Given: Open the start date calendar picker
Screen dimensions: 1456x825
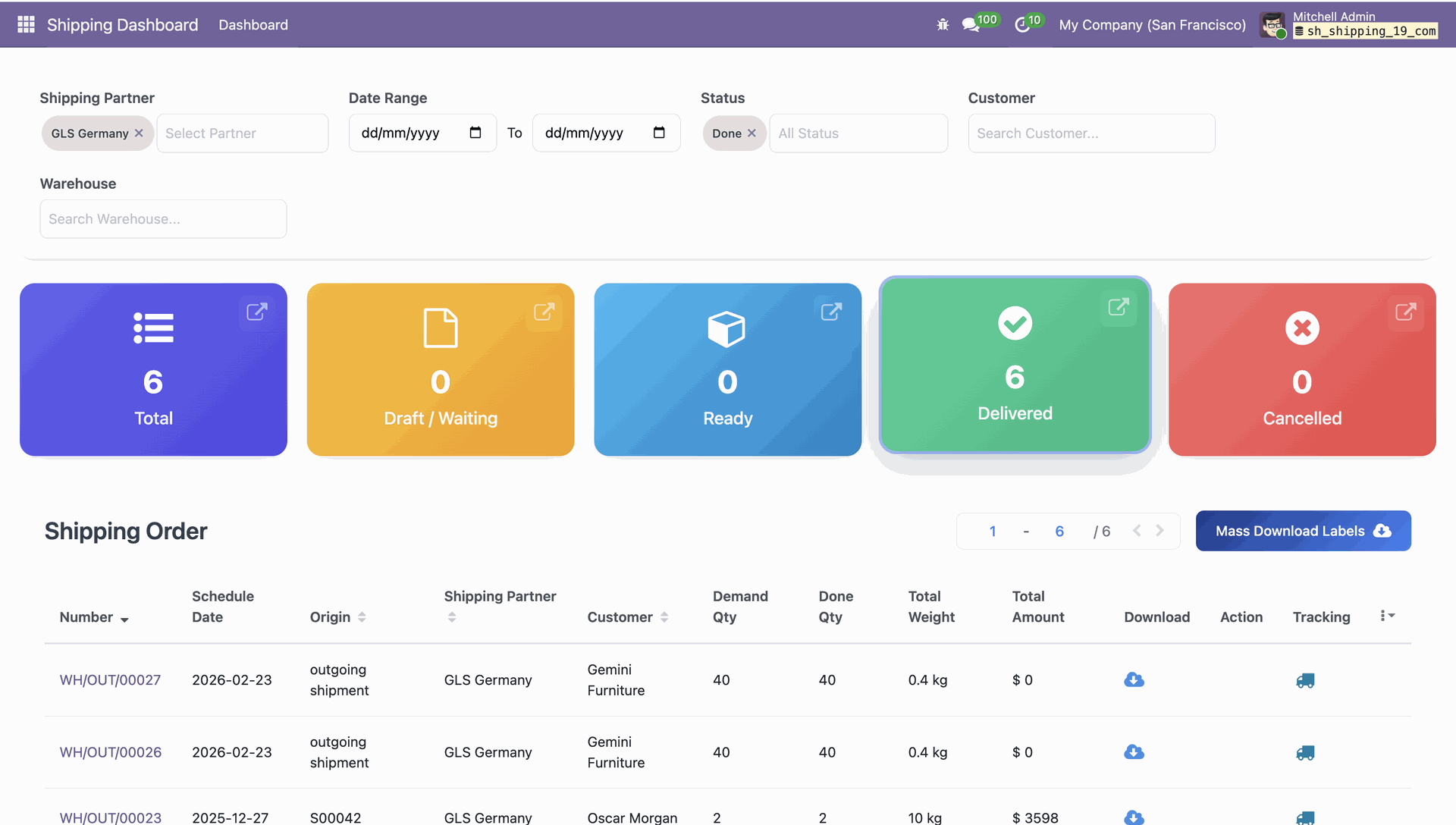Looking at the screenshot, I should point(475,133).
